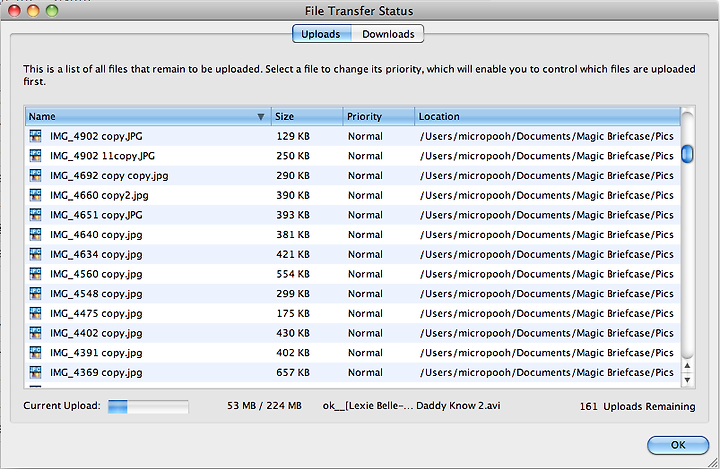Click the 390 KB size cell
720x469 pixels.
click(x=293, y=196)
